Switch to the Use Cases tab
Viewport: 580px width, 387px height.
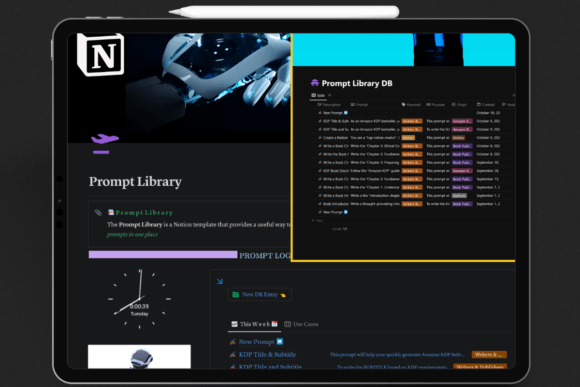pos(301,324)
